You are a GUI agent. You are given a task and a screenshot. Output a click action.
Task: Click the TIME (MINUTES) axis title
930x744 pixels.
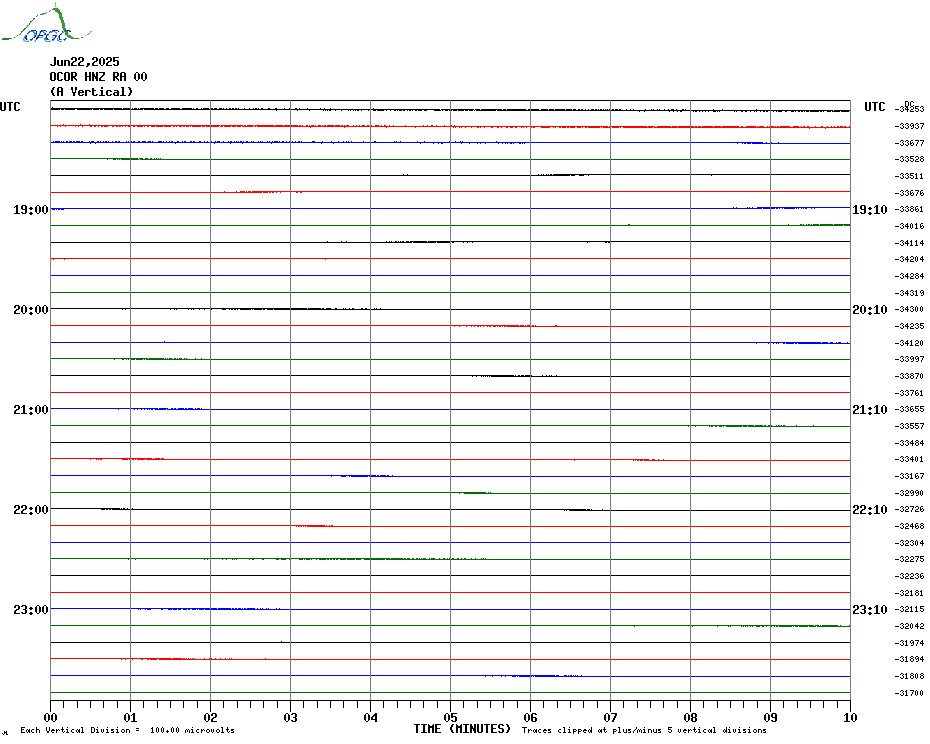(462, 729)
